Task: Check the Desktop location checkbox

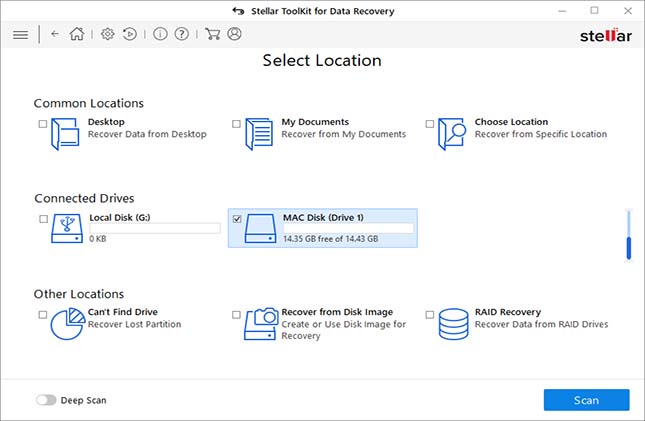Action: point(42,124)
